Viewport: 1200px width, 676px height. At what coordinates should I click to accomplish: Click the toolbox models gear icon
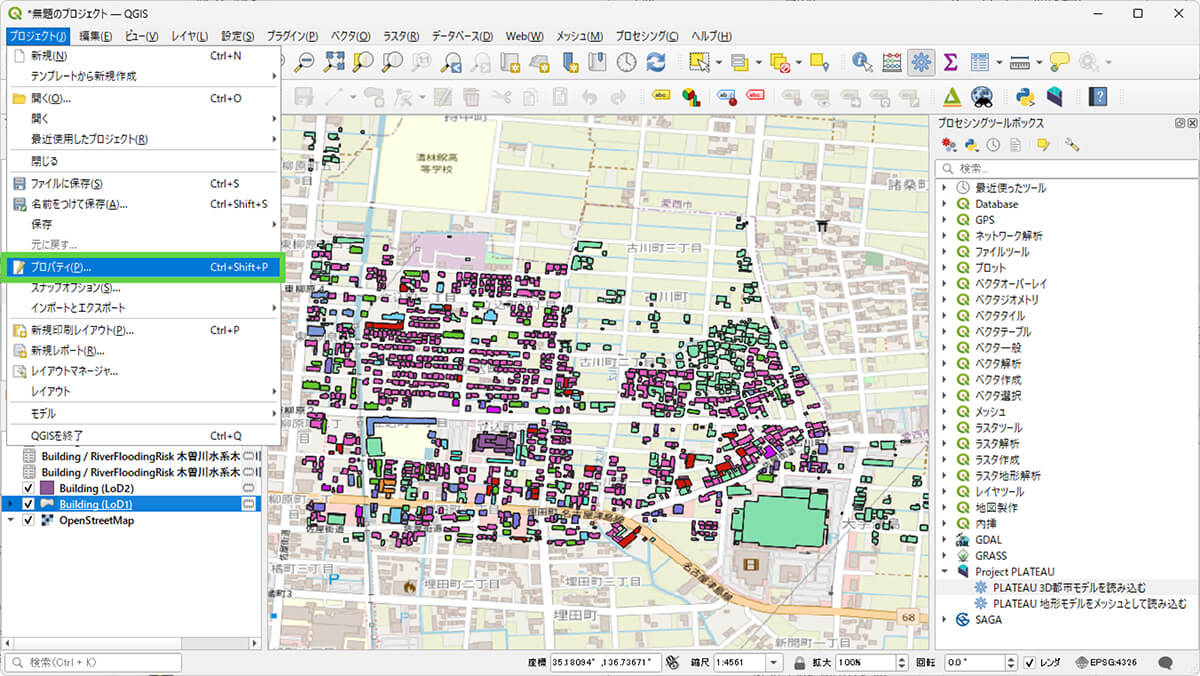(x=948, y=145)
